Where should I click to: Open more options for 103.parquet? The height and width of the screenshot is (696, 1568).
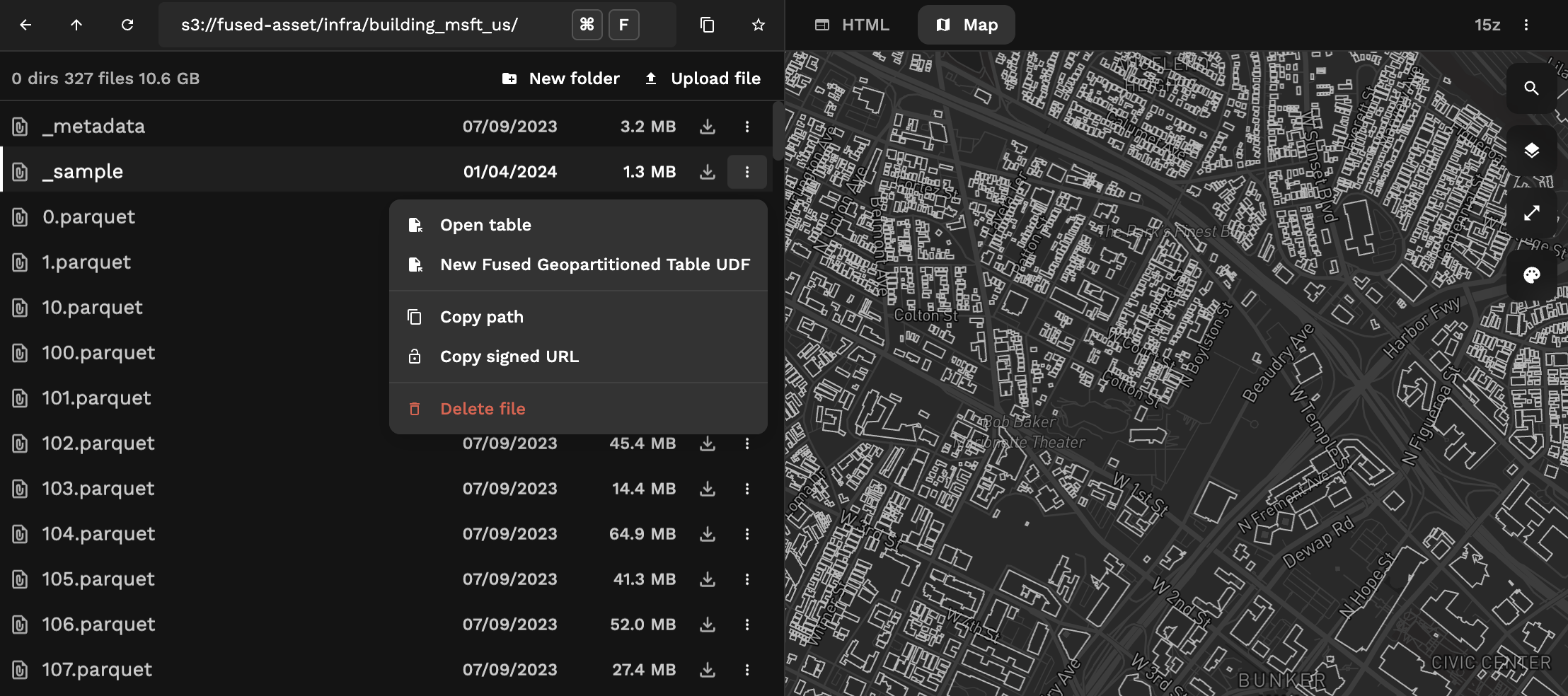[746, 489]
